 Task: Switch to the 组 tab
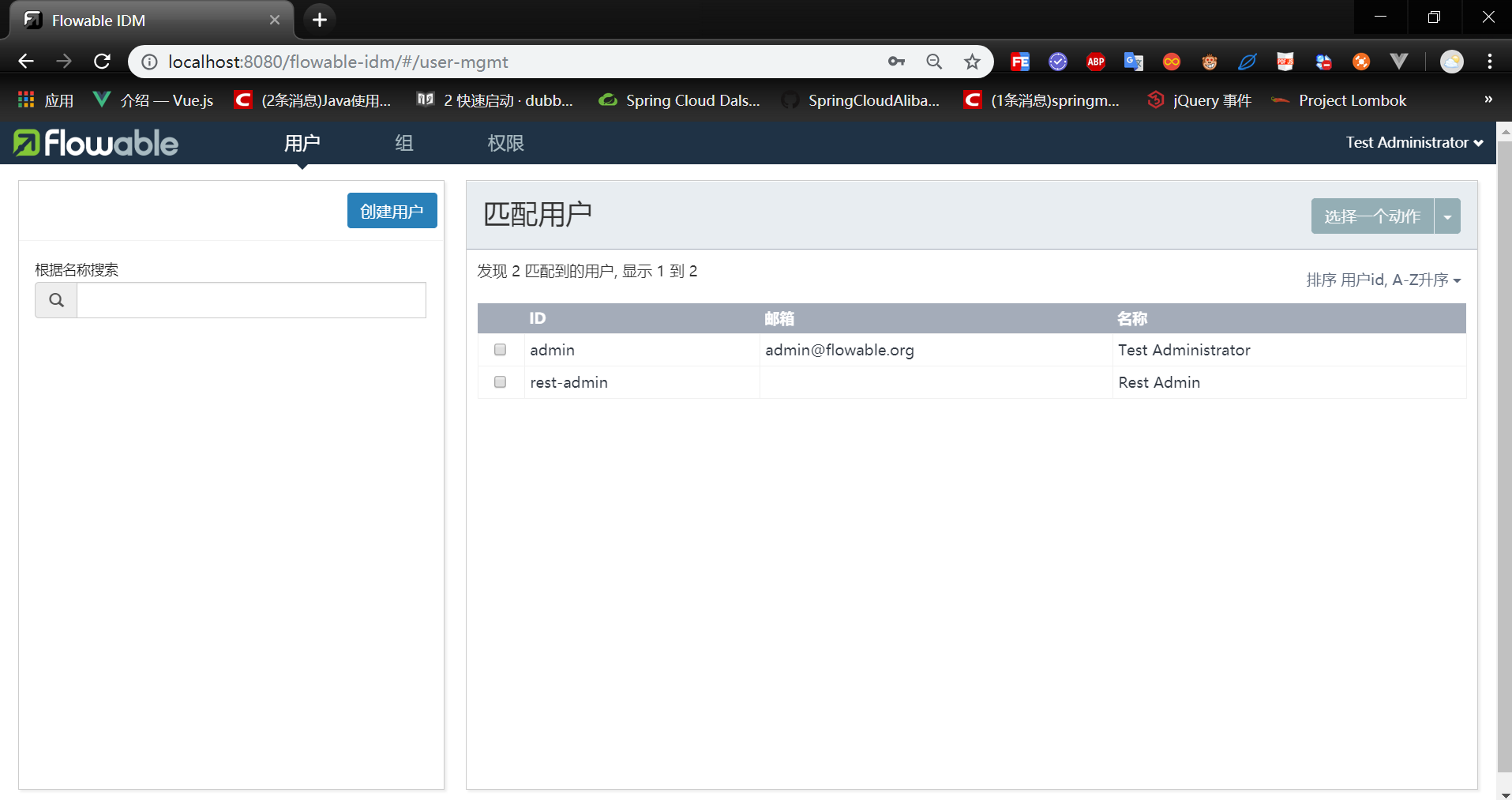point(404,143)
